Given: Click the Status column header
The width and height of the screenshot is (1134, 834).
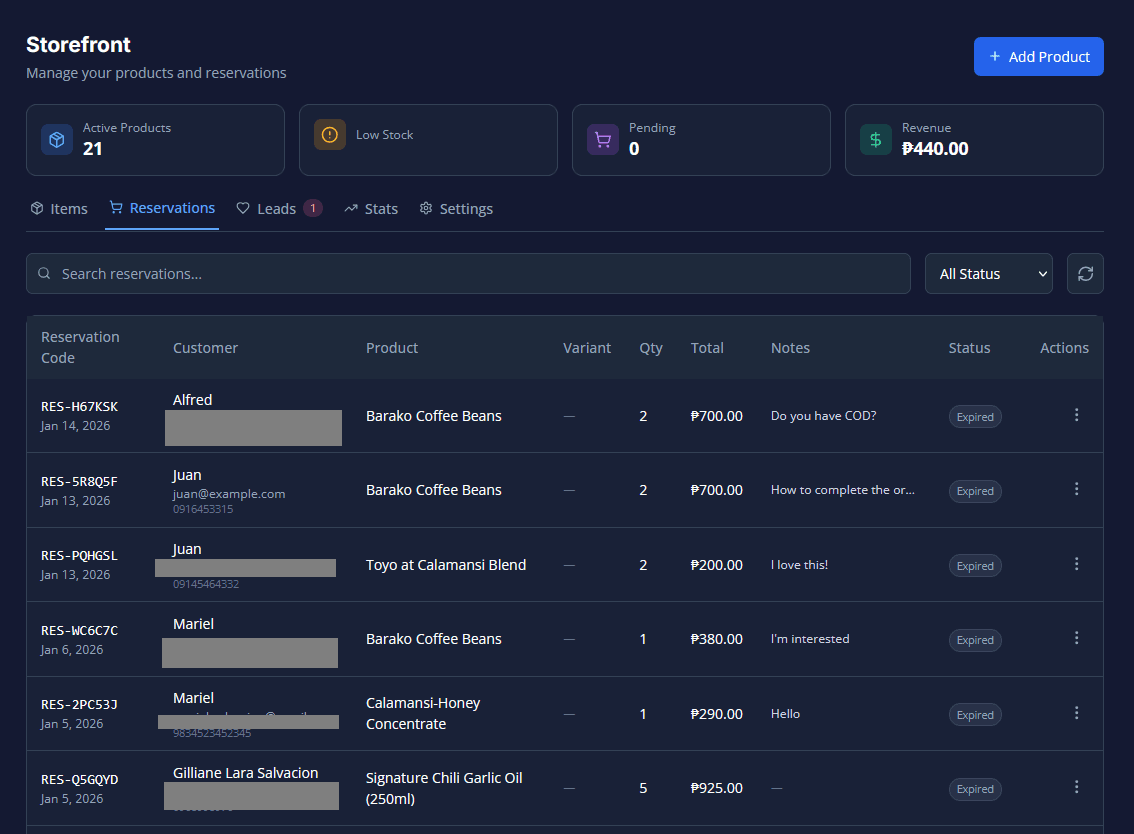Looking at the screenshot, I should [969, 348].
